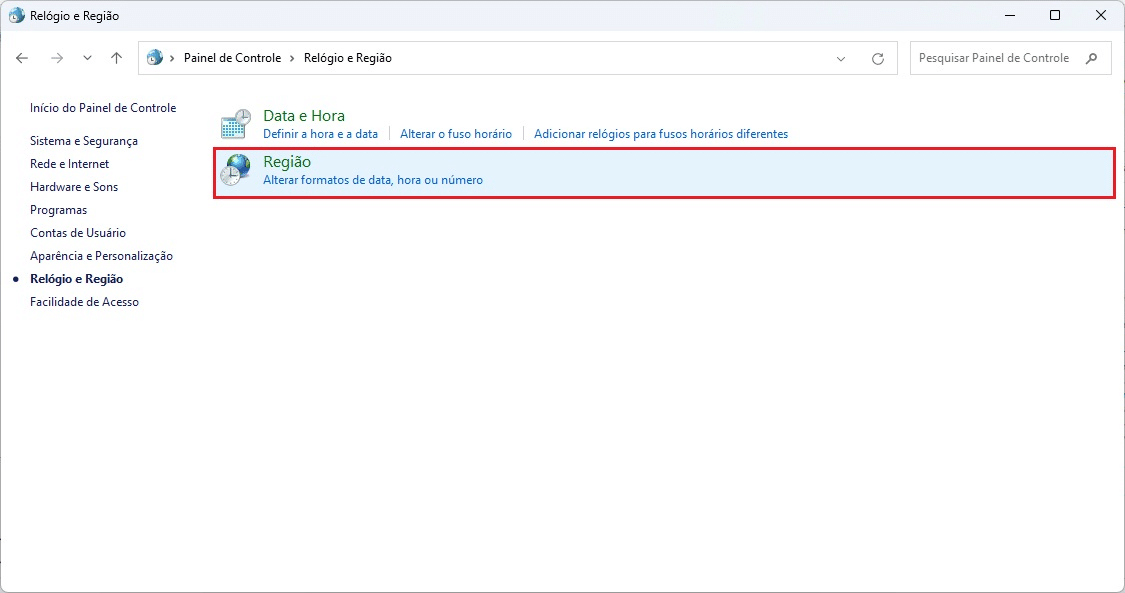Go to Início do Painel de Controle

tap(103, 108)
